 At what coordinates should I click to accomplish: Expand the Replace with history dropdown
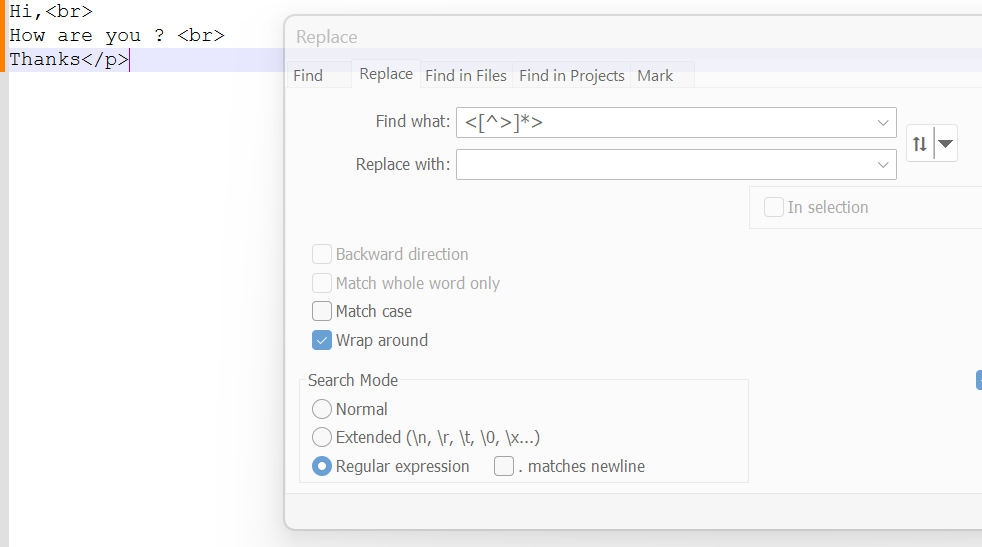(x=883, y=165)
